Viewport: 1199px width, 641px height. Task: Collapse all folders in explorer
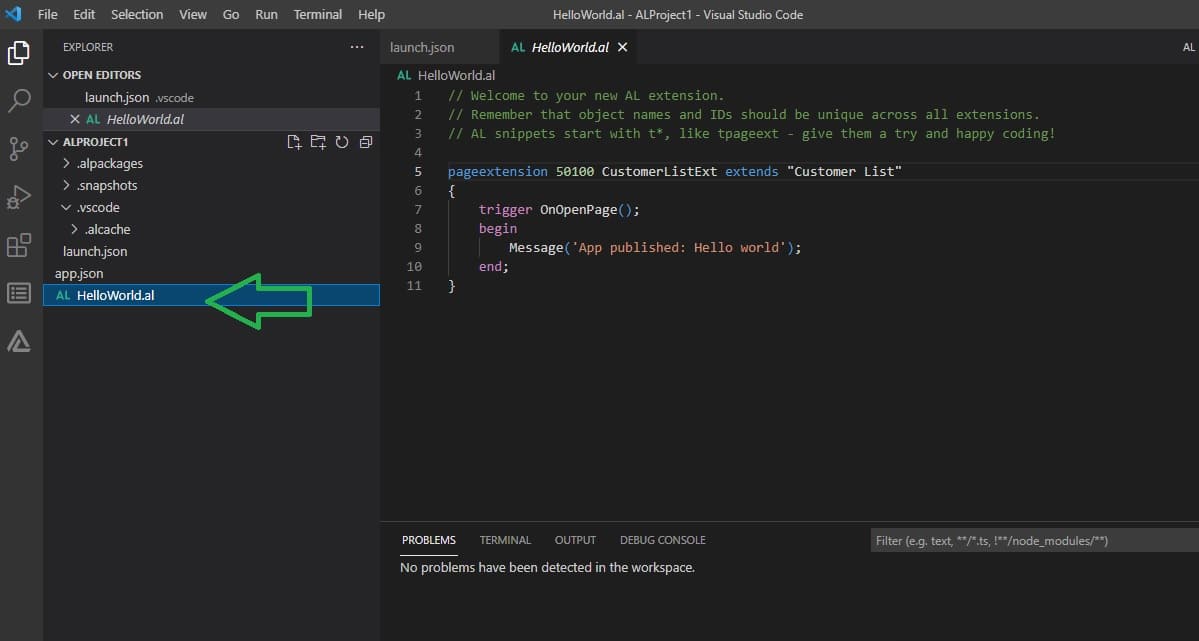point(366,142)
